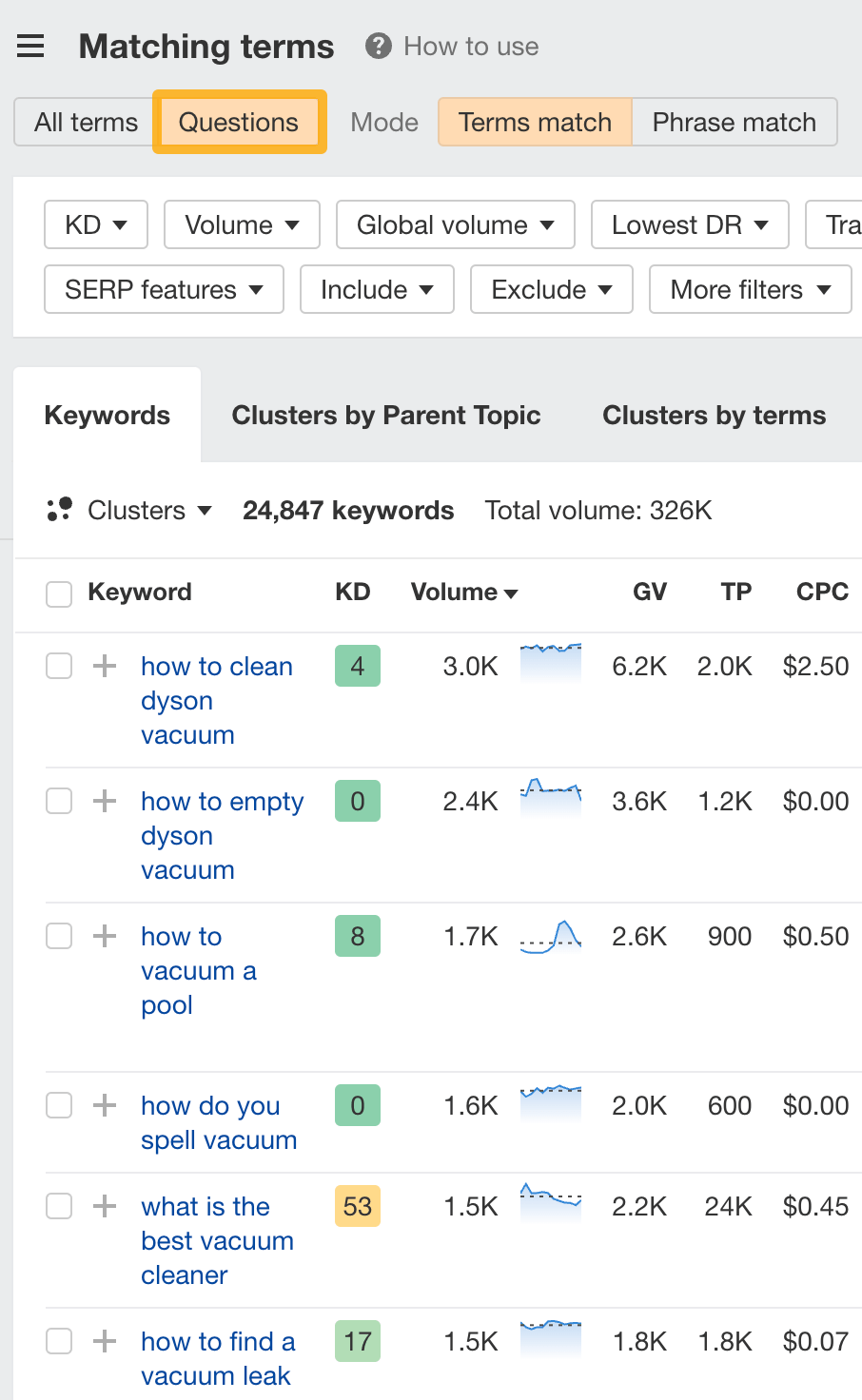Viewport: 862px width, 1400px height.
Task: Click the yellow KD badge showing 53
Action: click(x=357, y=1206)
